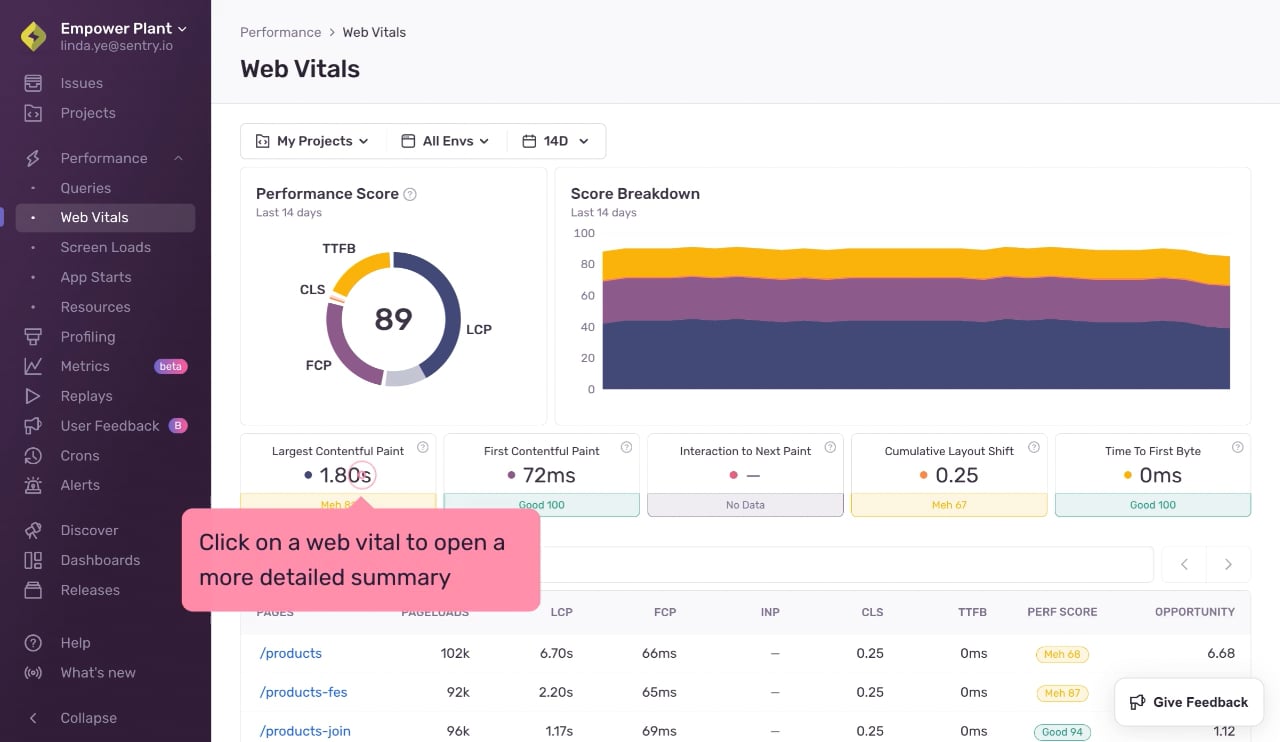This screenshot has height=742, width=1280.
Task: Click the Replays play icon
Action: pos(33,396)
